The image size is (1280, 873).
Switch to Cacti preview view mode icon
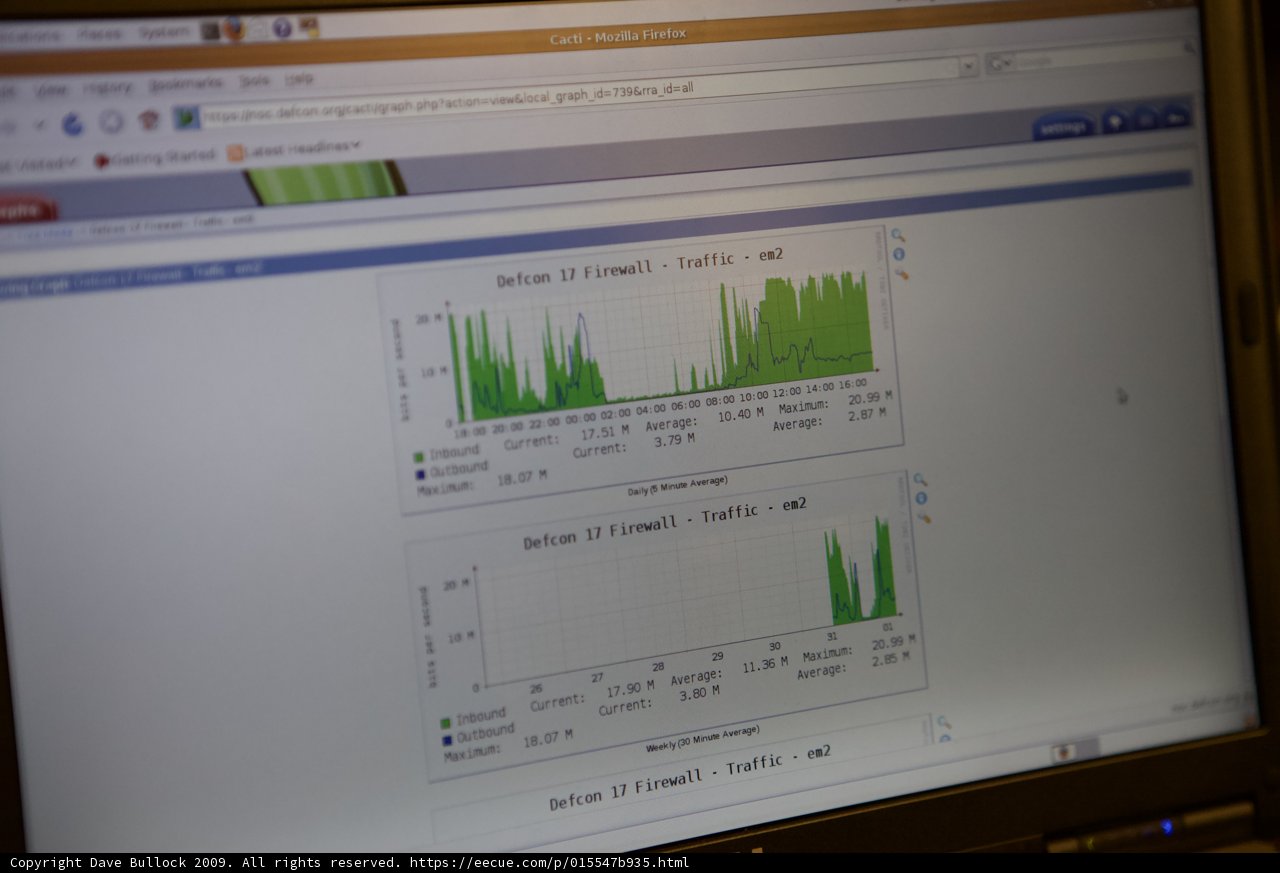point(1175,117)
